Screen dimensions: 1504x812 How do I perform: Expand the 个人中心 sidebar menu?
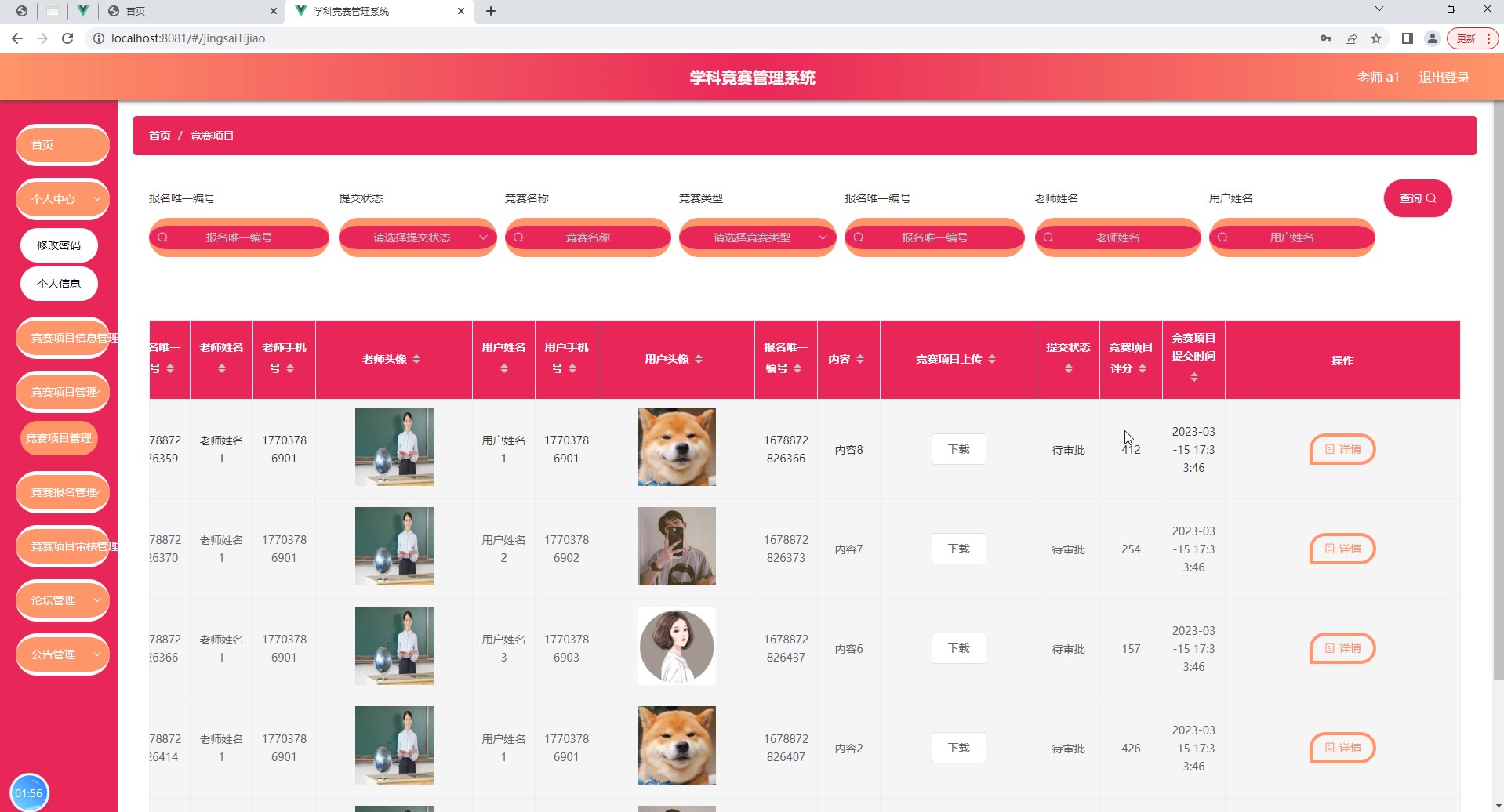pyautogui.click(x=63, y=199)
